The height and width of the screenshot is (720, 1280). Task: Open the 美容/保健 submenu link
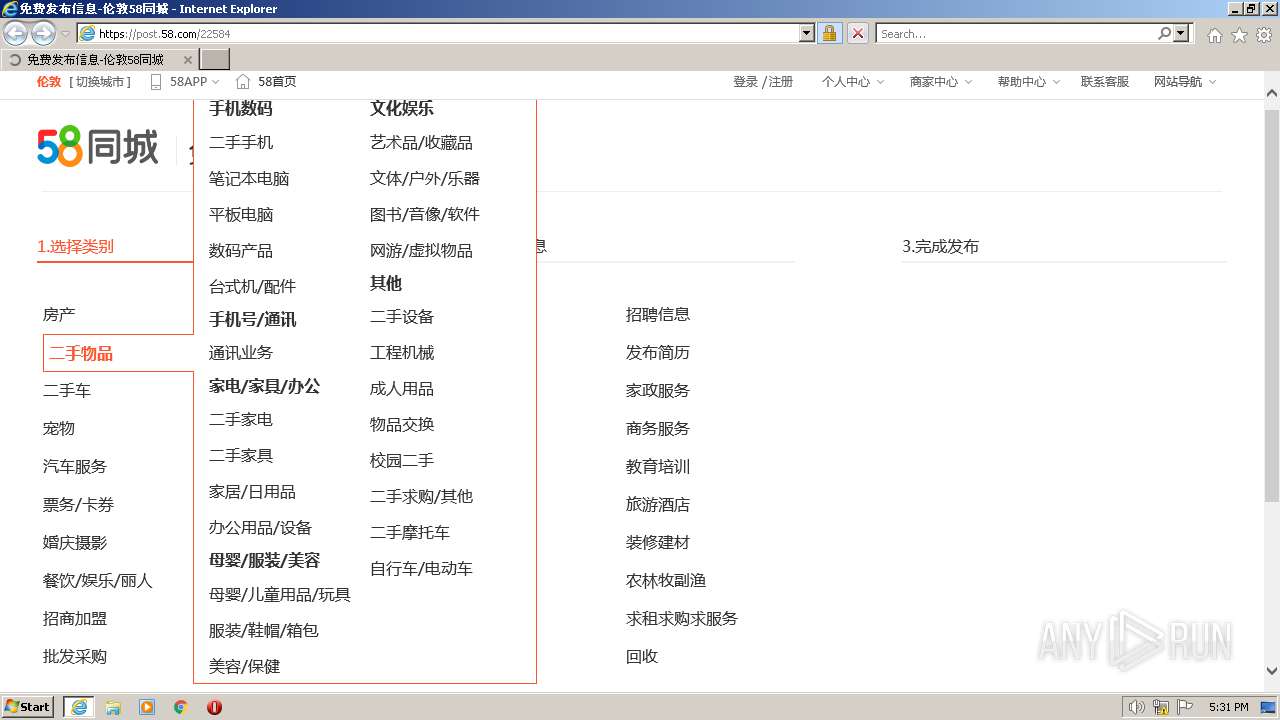[x=245, y=667]
